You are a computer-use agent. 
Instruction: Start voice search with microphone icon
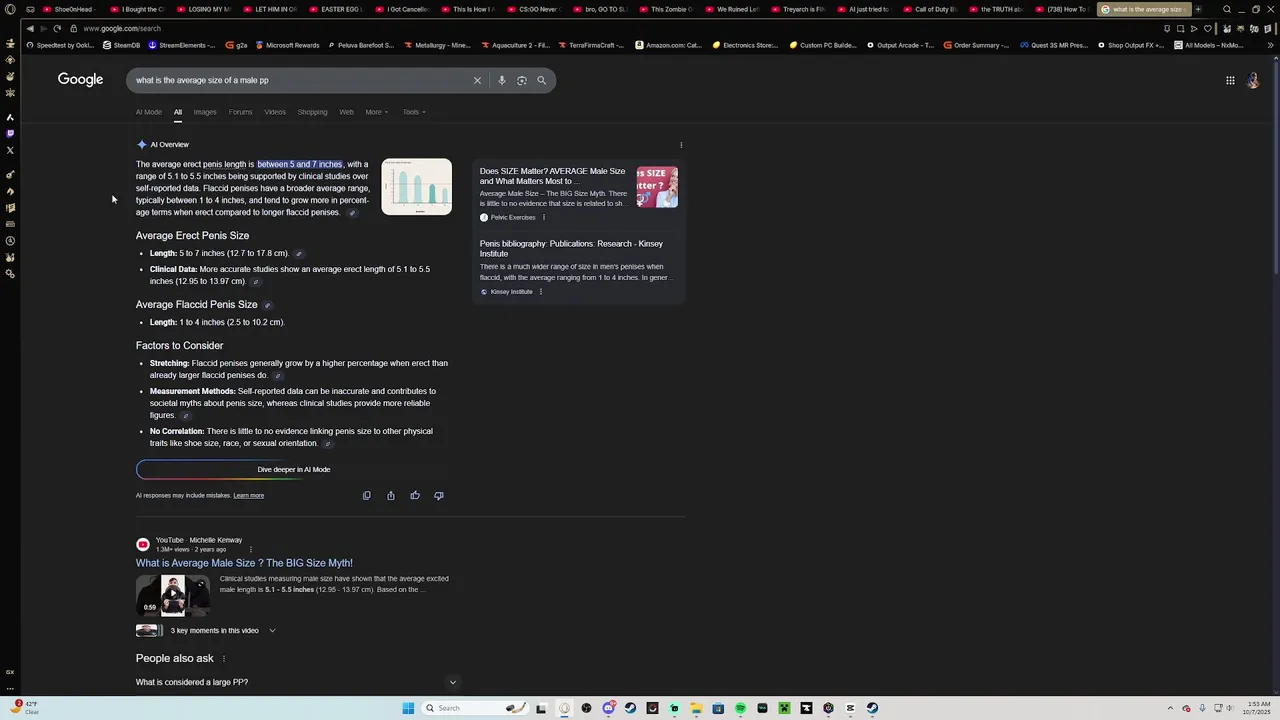pos(502,80)
